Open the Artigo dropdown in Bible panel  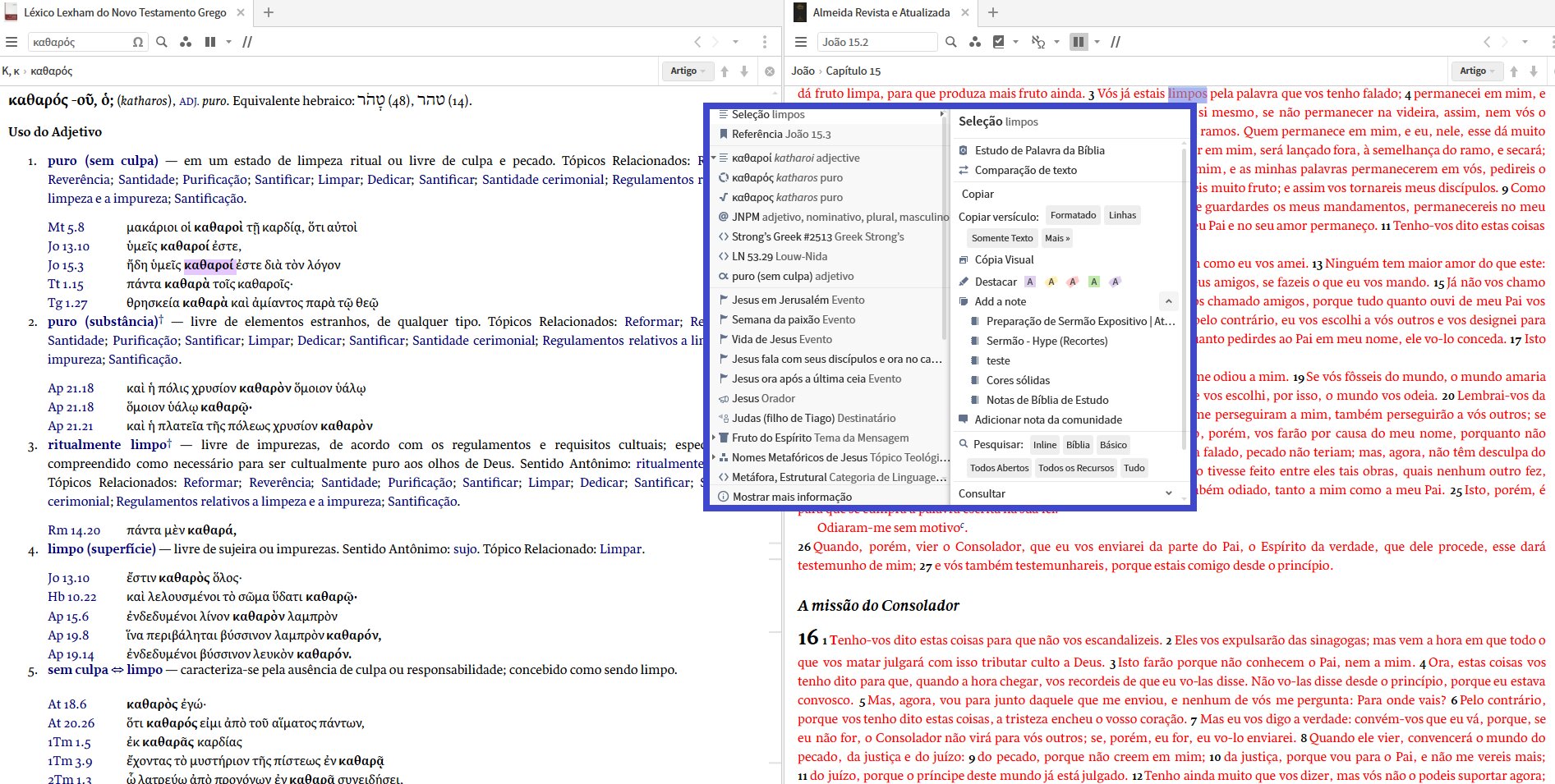pos(1477,71)
